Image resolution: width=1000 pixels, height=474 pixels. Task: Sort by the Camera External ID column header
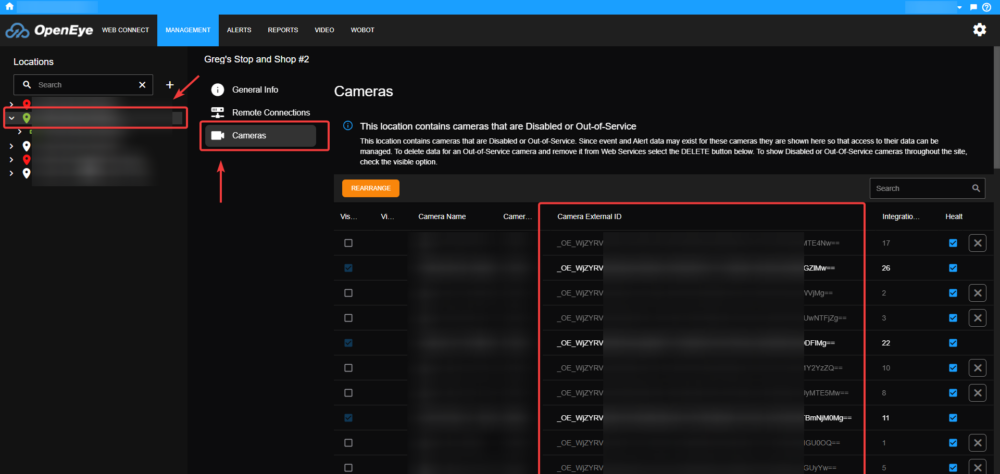pos(589,216)
